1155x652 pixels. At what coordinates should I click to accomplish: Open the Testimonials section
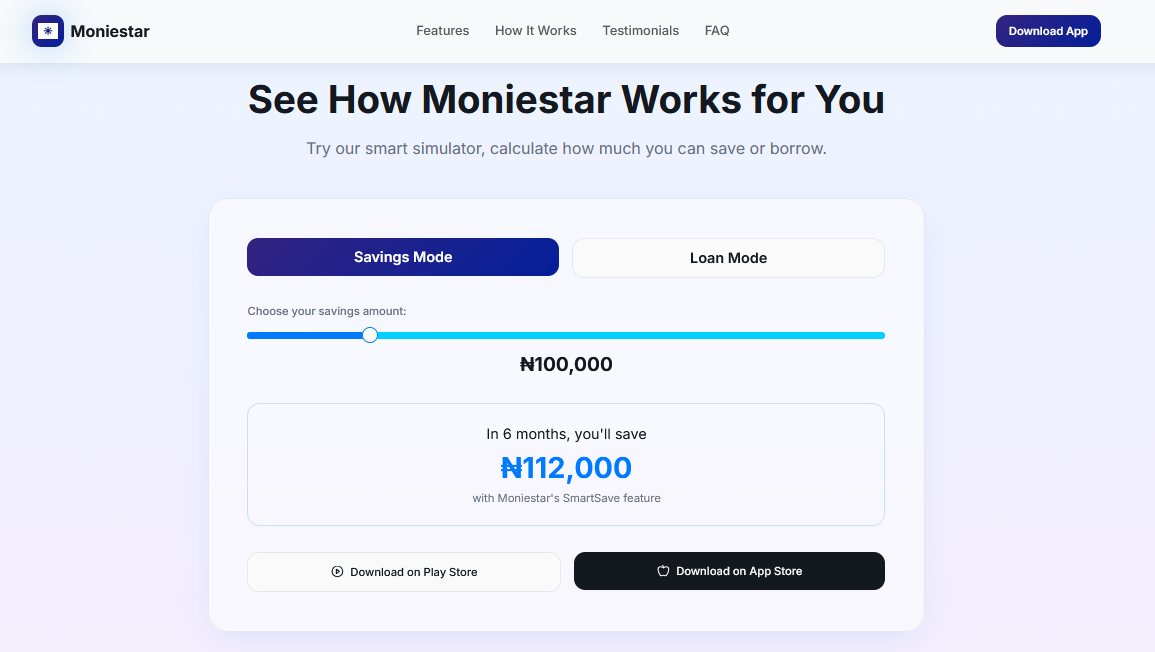[x=640, y=30]
